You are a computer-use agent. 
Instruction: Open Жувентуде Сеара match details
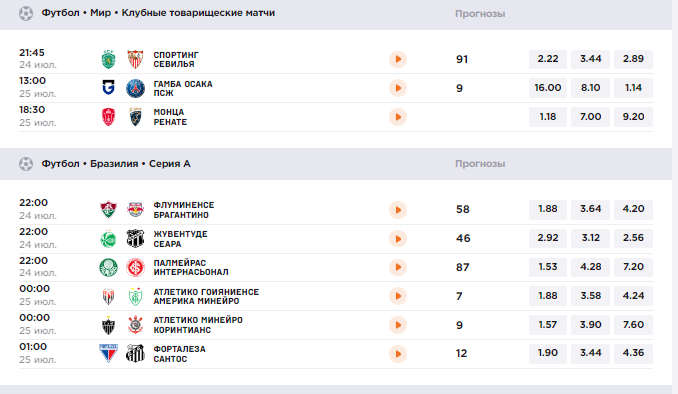180,239
